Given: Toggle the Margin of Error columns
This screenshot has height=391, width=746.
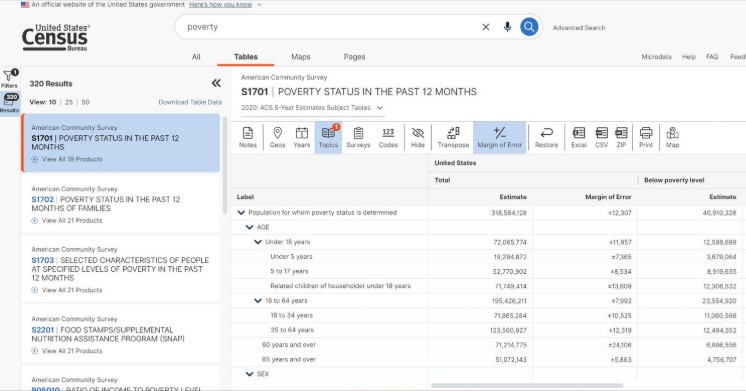Looking at the screenshot, I should pyautogui.click(x=500, y=137).
